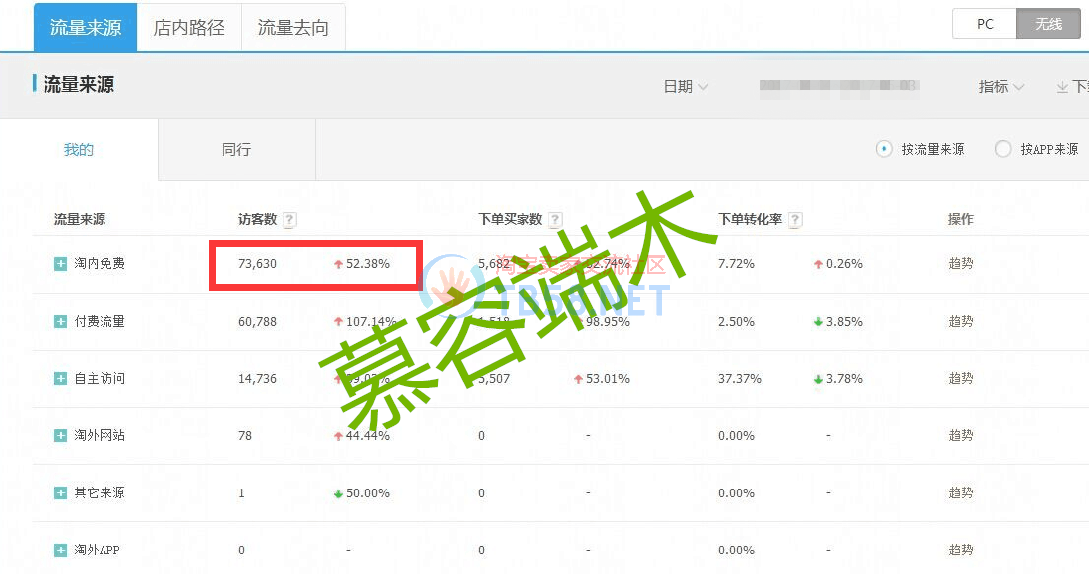The width and height of the screenshot is (1089, 574).
Task: Switch to 流量去向 tab
Action: pyautogui.click(x=293, y=28)
